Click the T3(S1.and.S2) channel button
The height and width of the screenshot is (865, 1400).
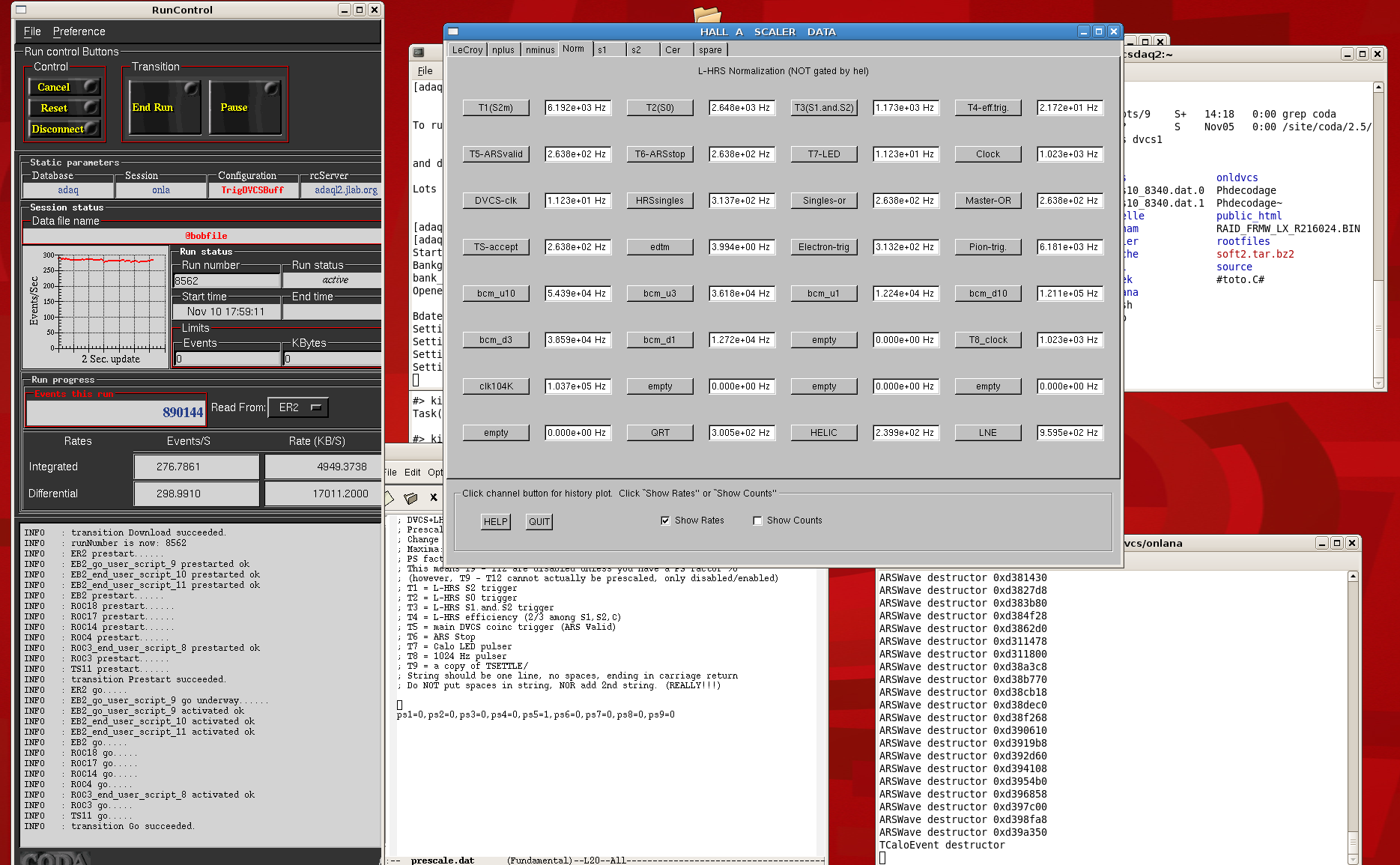824,108
